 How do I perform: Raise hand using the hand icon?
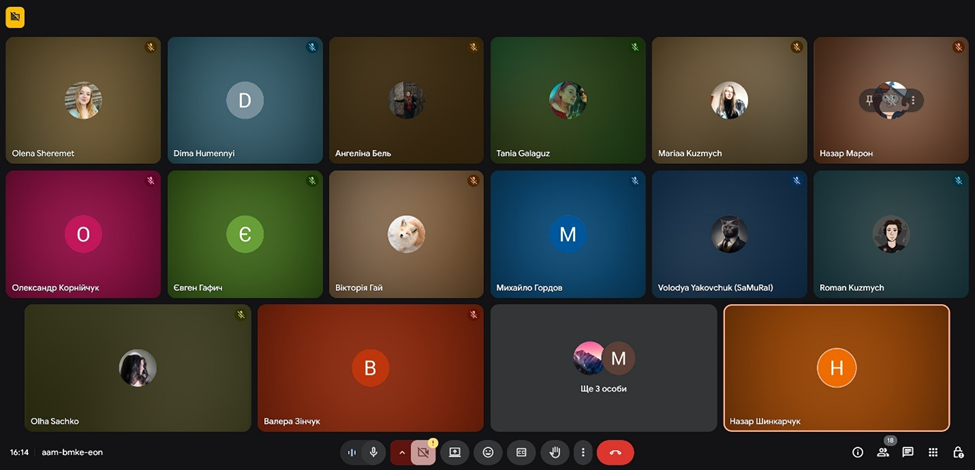pyautogui.click(x=555, y=452)
